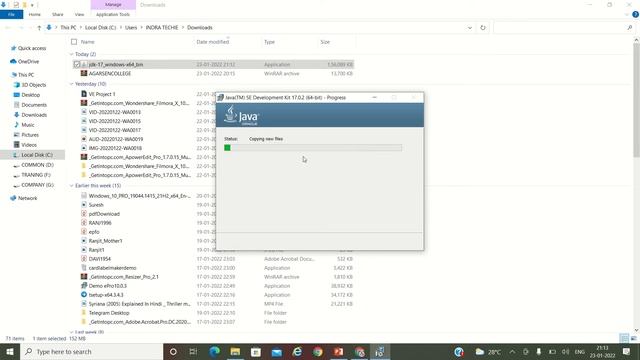Viewport: 640px width, 360px height.
Task: Open Task View on the taskbar
Action: click(x=193, y=351)
